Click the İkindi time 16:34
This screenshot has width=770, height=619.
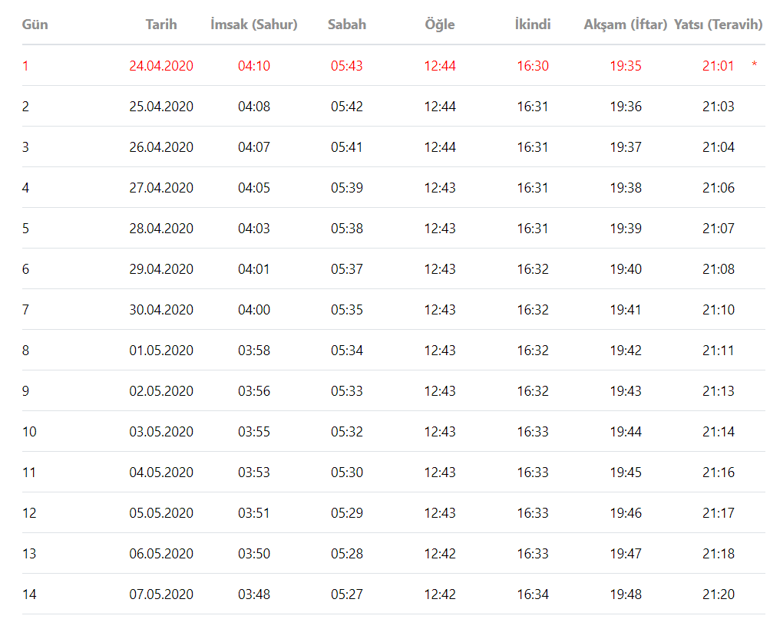(533, 595)
